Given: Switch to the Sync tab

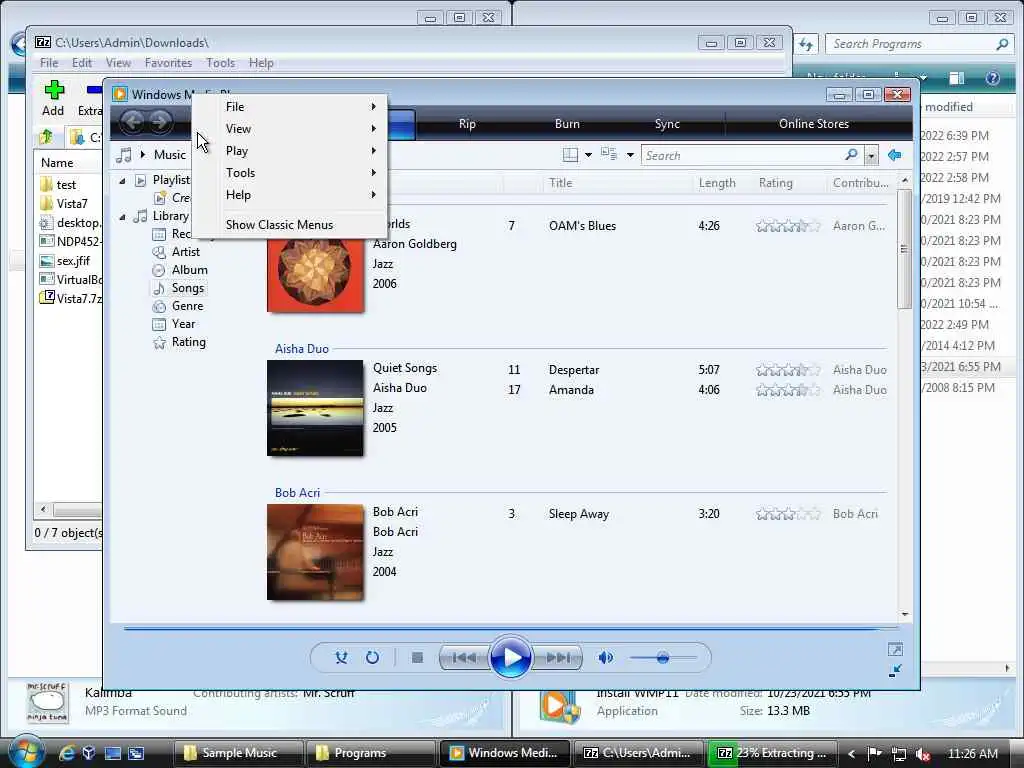Looking at the screenshot, I should tap(667, 123).
